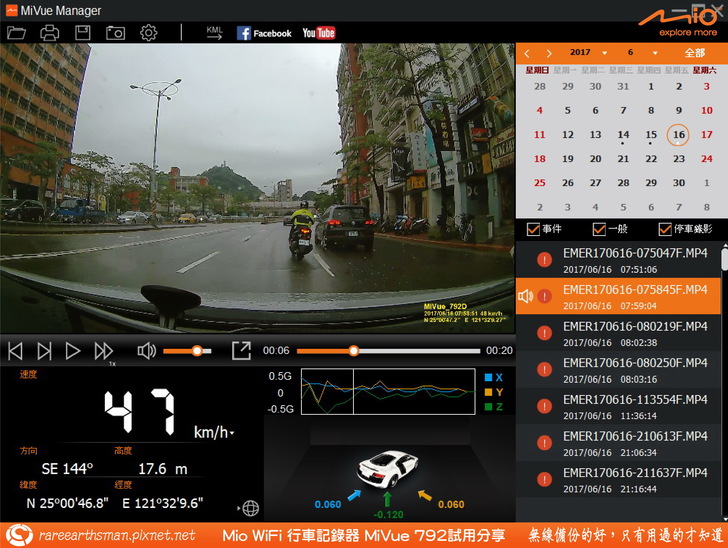728x548 pixels.
Task: Open EMER170616-080219F.MP4 file
Action: (x=618, y=333)
